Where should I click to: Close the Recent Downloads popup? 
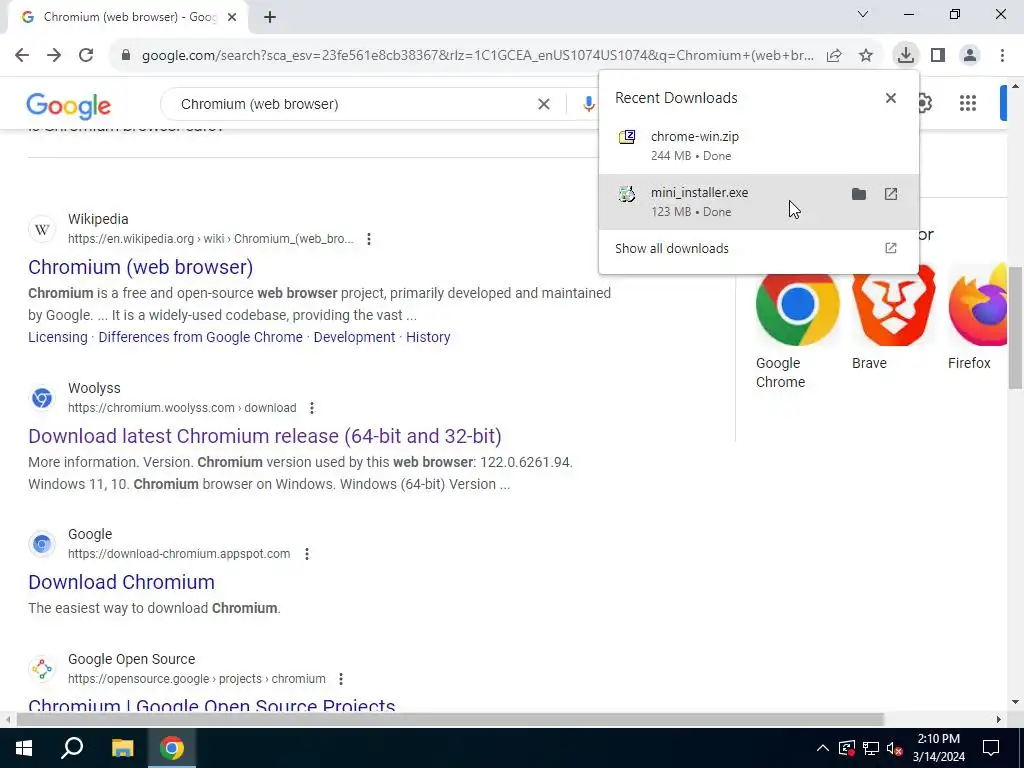(x=891, y=98)
